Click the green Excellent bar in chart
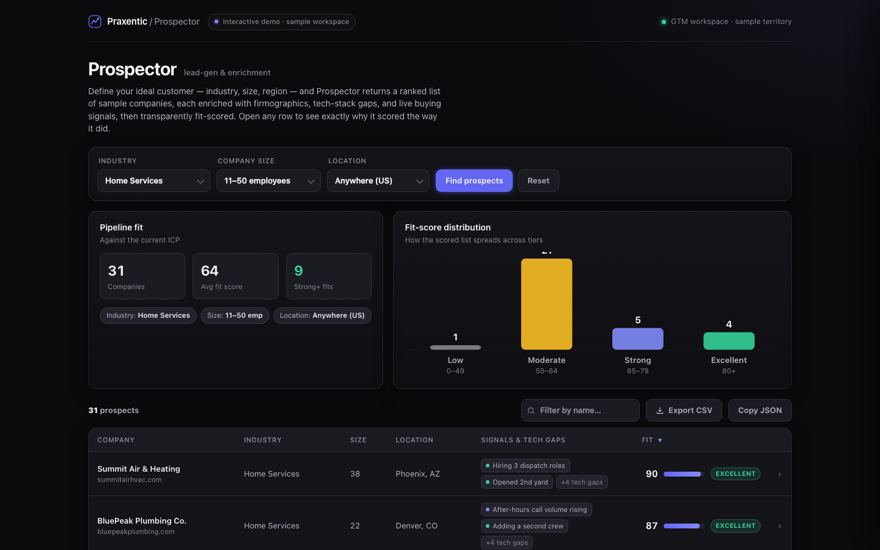This screenshot has width=880, height=550. click(x=728, y=341)
